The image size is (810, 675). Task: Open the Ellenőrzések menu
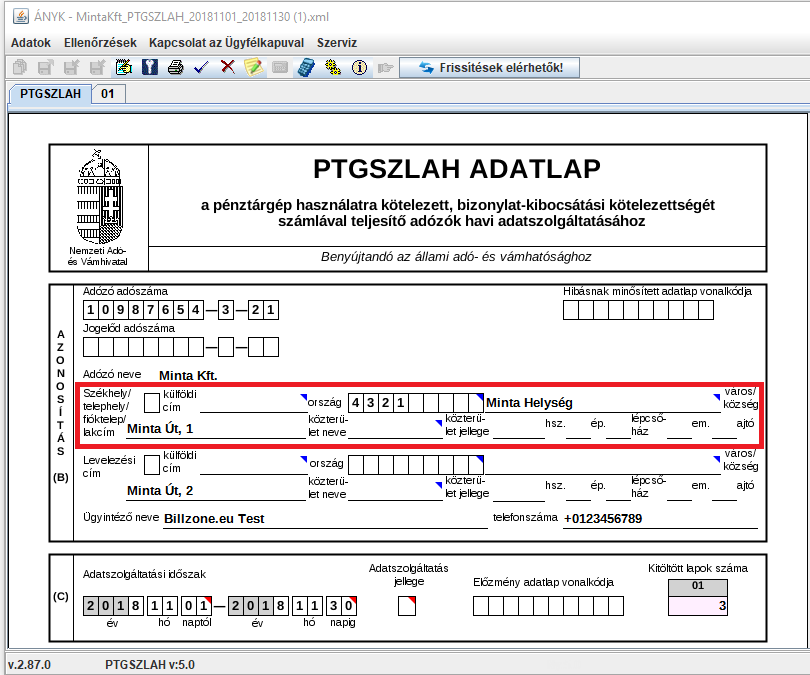coord(100,43)
